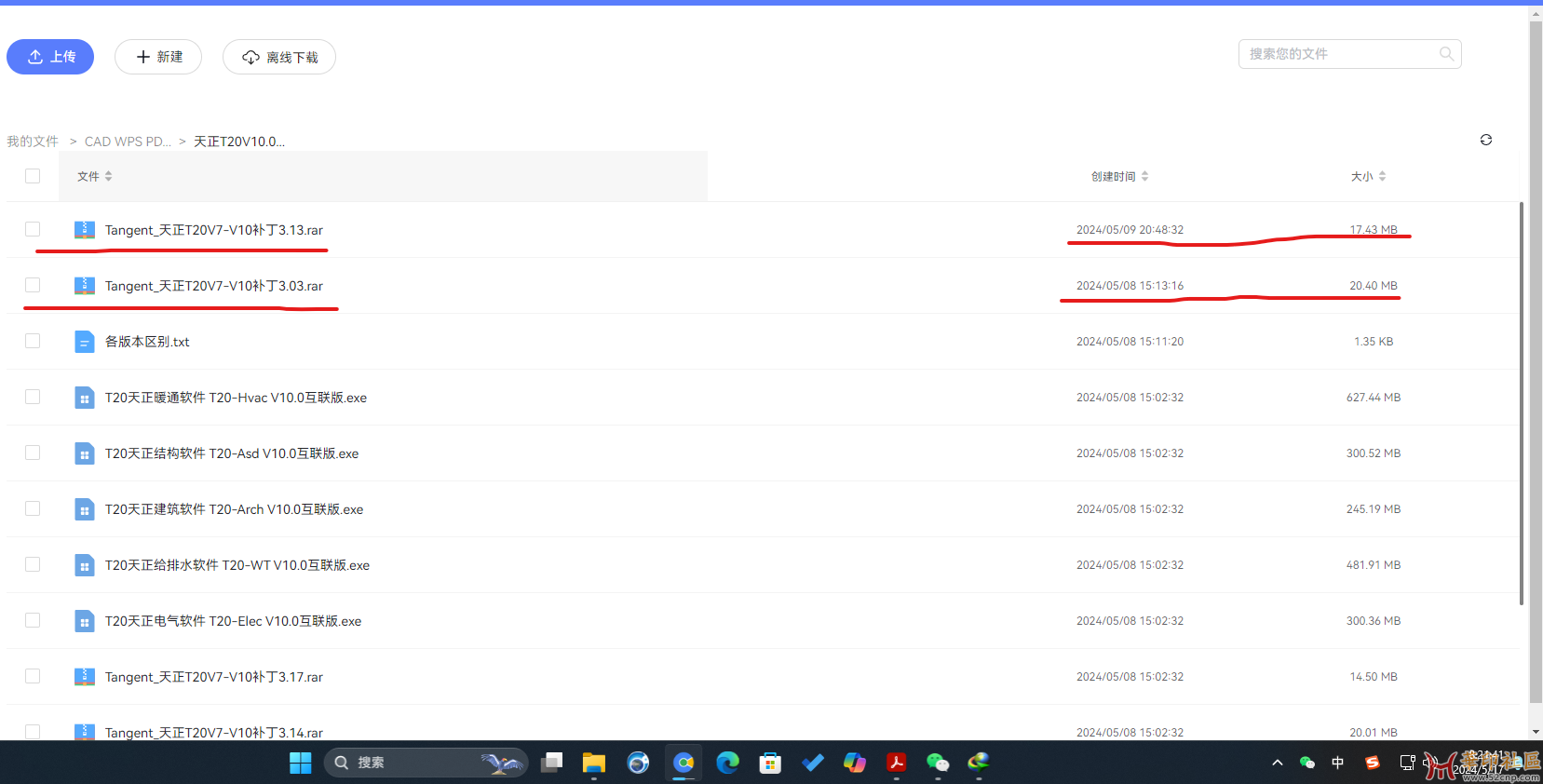This screenshot has width=1543, height=784.
Task: Open WeChat from the taskbar
Action: tap(938, 763)
